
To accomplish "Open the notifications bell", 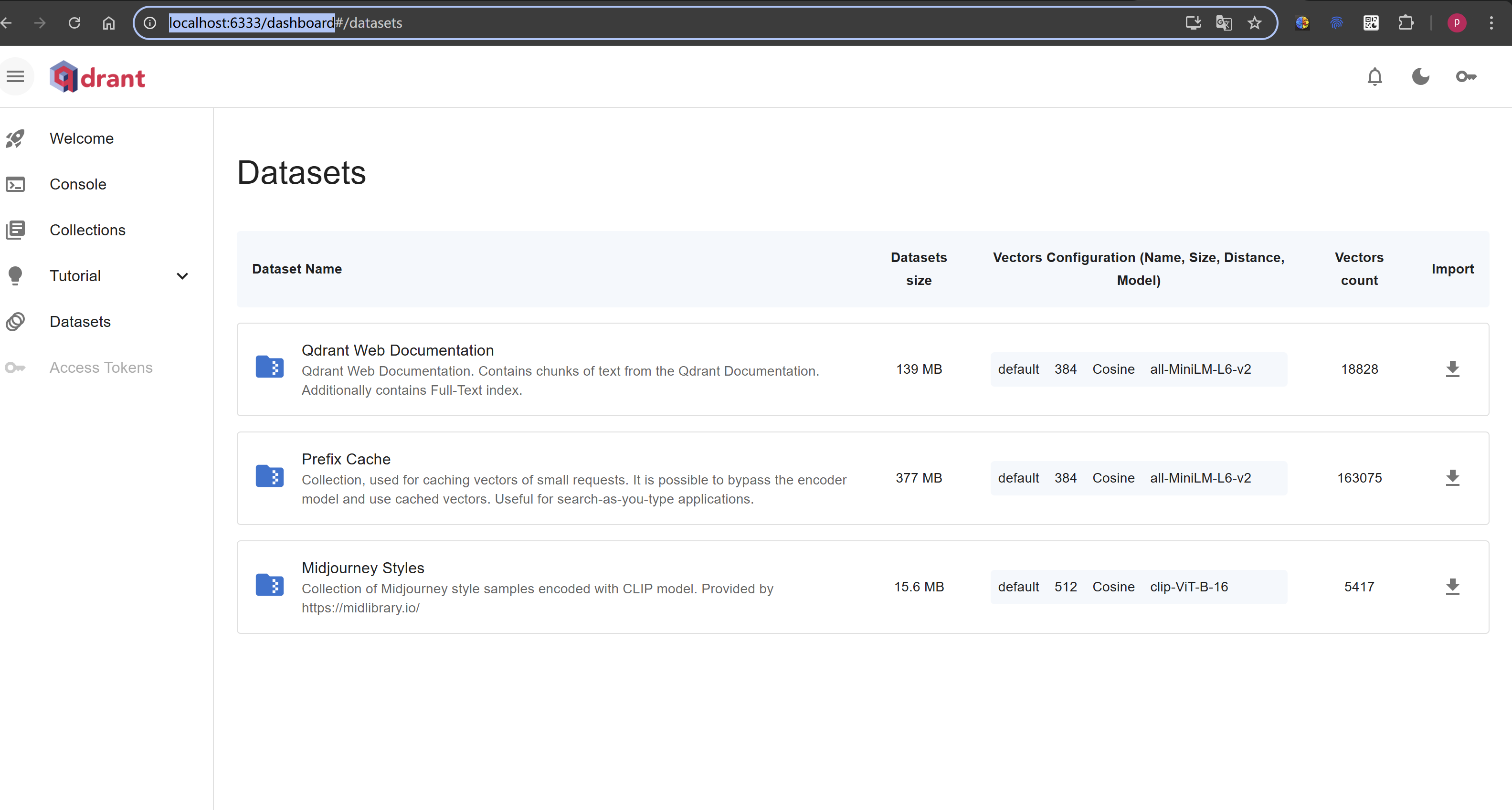I will [x=1375, y=77].
